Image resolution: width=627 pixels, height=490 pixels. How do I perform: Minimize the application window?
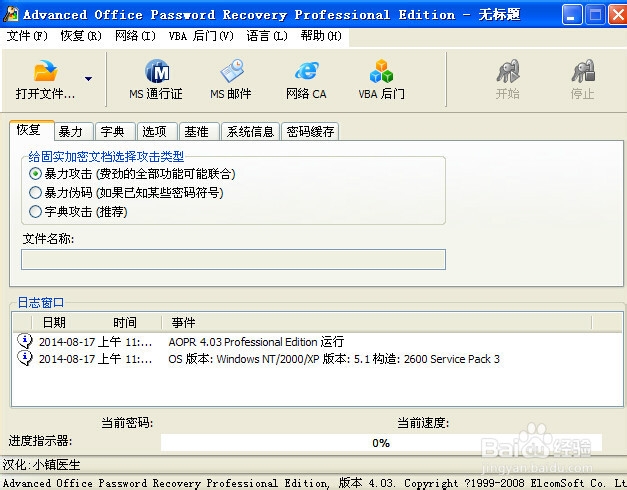point(572,15)
